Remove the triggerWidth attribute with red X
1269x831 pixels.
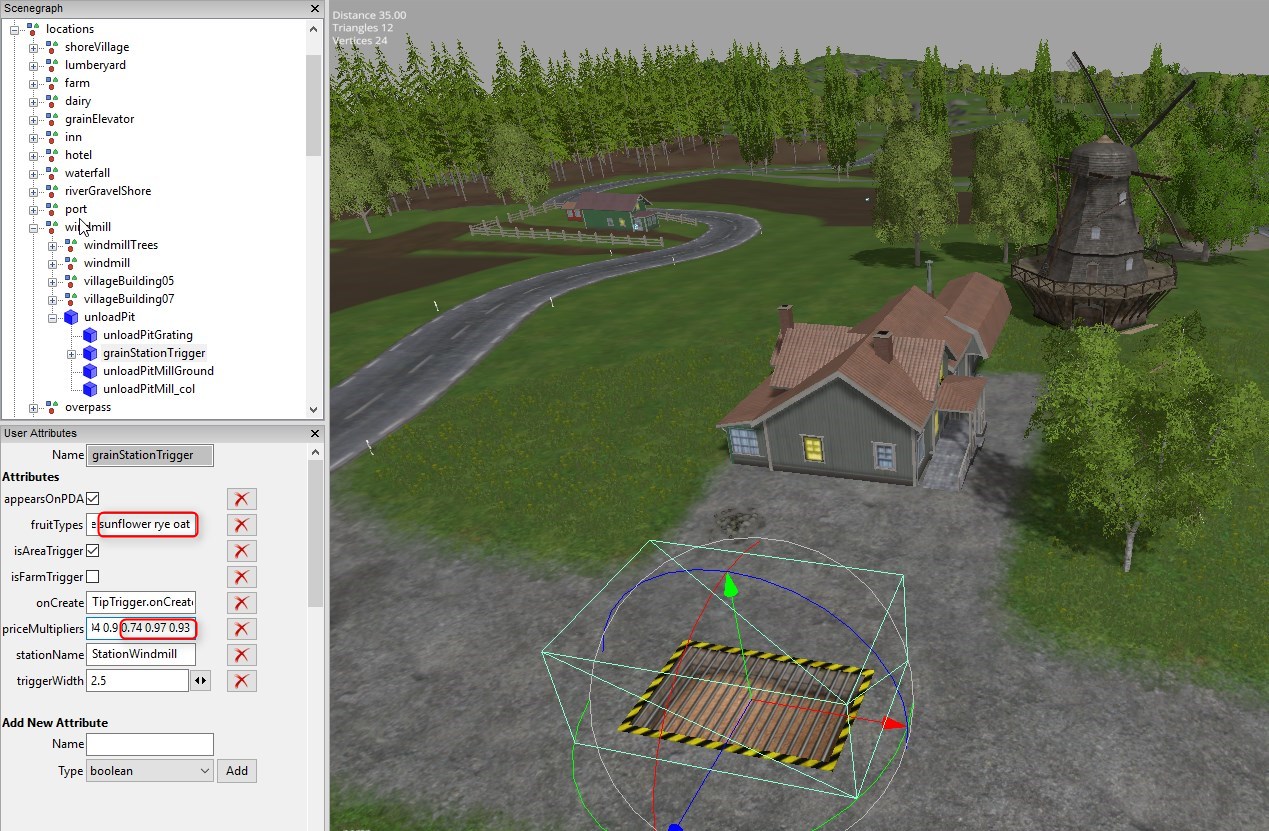tap(242, 681)
